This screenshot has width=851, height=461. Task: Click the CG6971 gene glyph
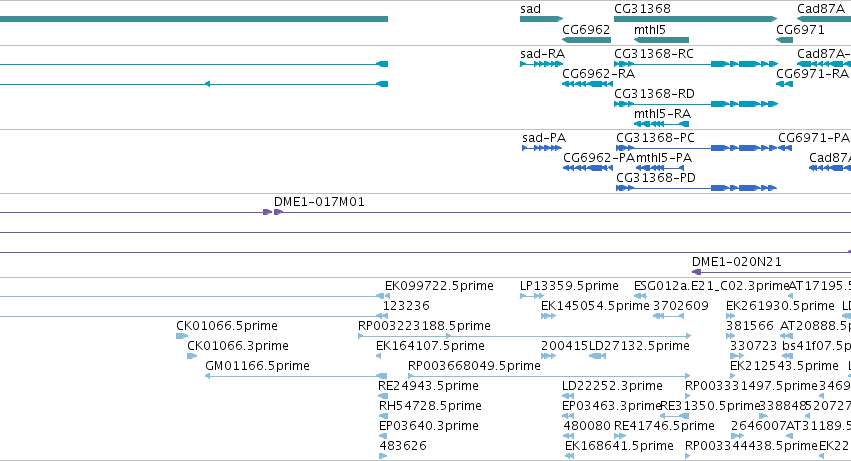tap(785, 40)
